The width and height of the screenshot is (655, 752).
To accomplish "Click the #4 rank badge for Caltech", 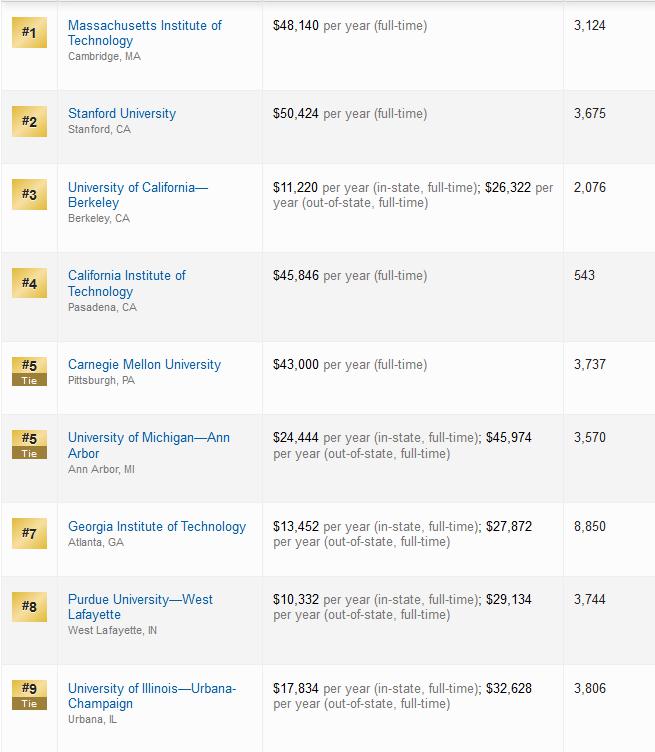I will point(29,283).
